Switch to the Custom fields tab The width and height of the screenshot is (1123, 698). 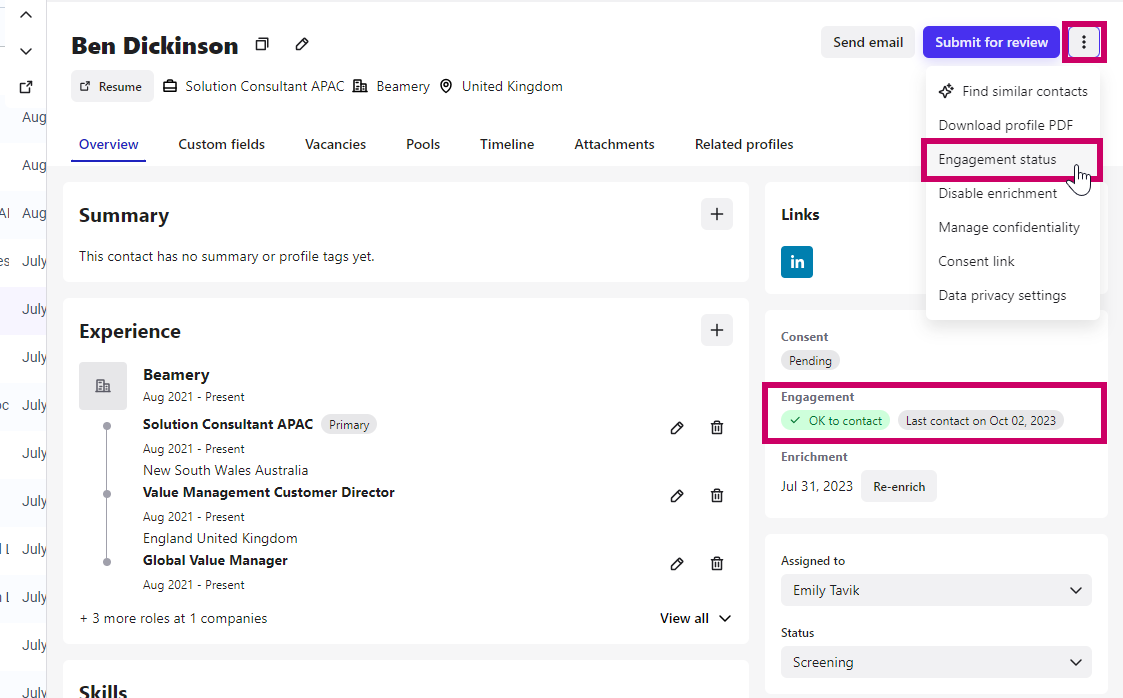click(x=222, y=144)
